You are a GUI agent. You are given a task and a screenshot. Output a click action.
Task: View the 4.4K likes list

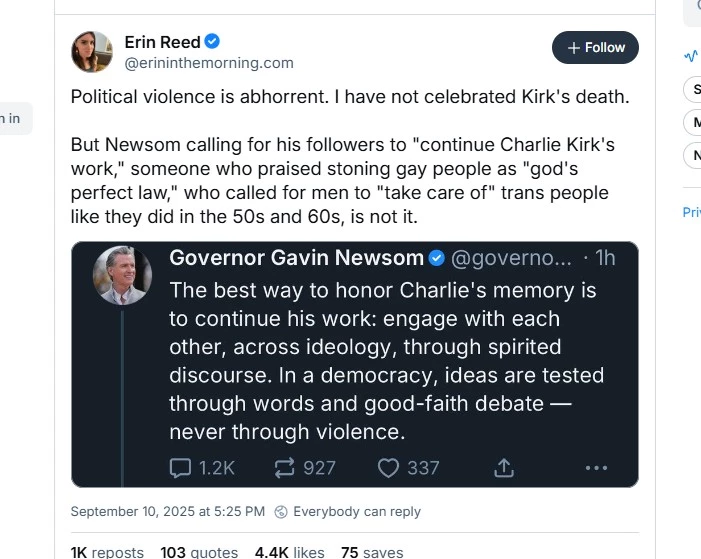pyautogui.click(x=290, y=552)
